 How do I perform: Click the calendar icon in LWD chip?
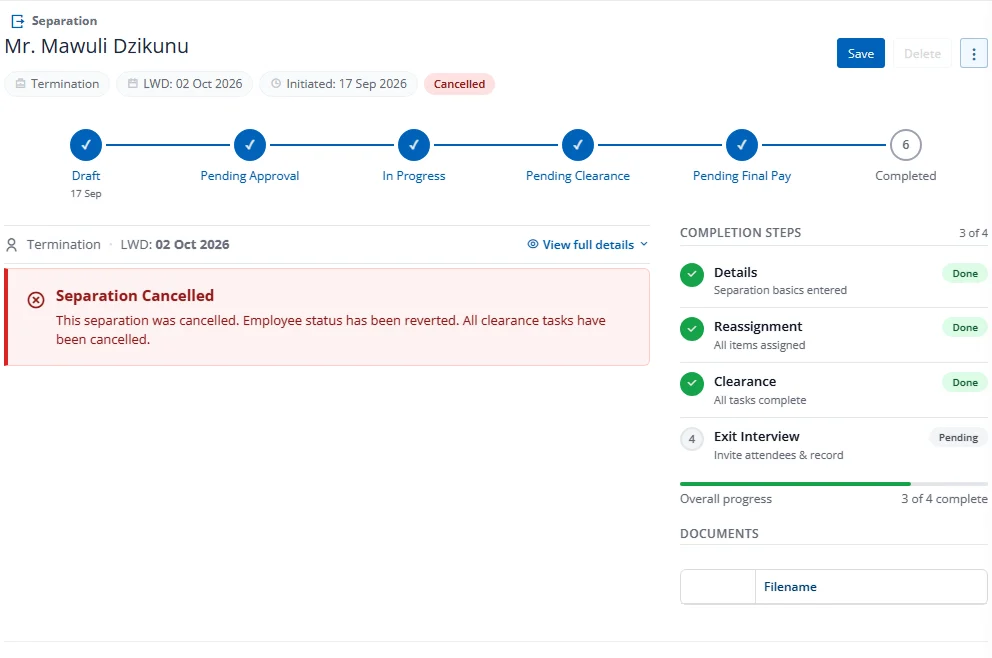[133, 84]
